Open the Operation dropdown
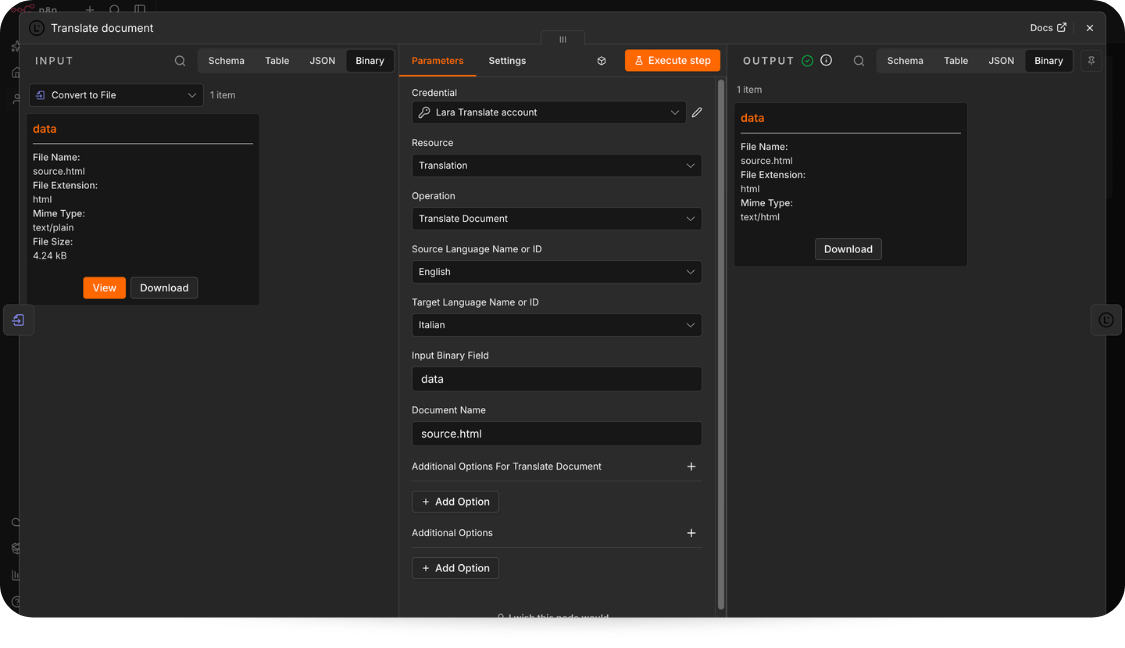1125x648 pixels. 557,219
